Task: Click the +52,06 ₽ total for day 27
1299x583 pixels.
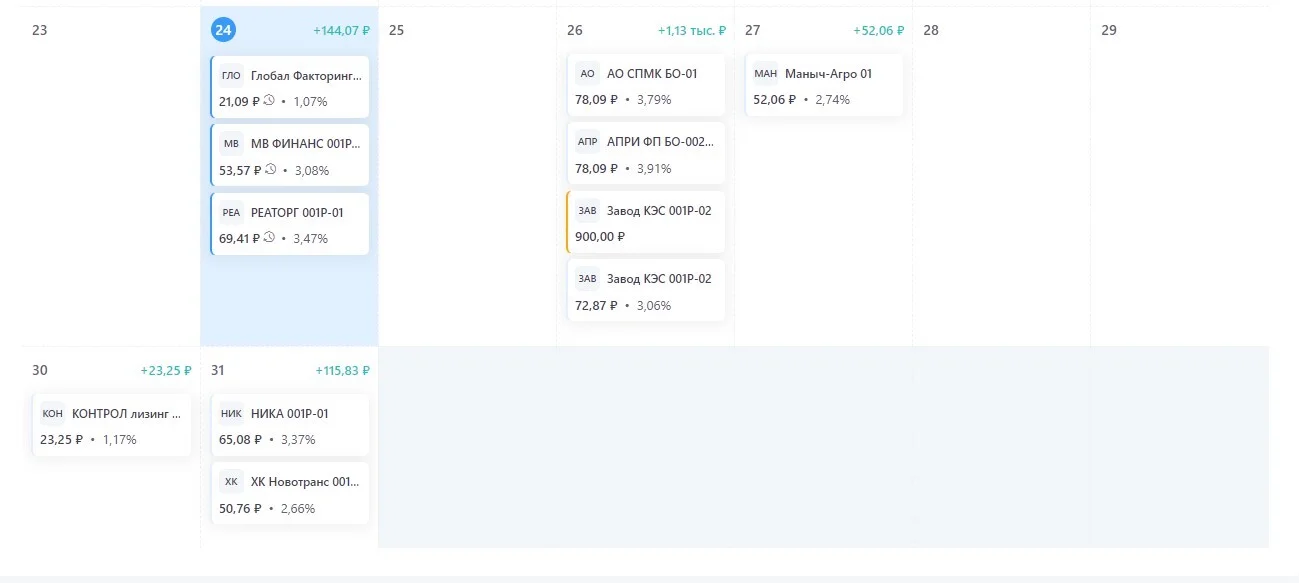Action: point(879,31)
